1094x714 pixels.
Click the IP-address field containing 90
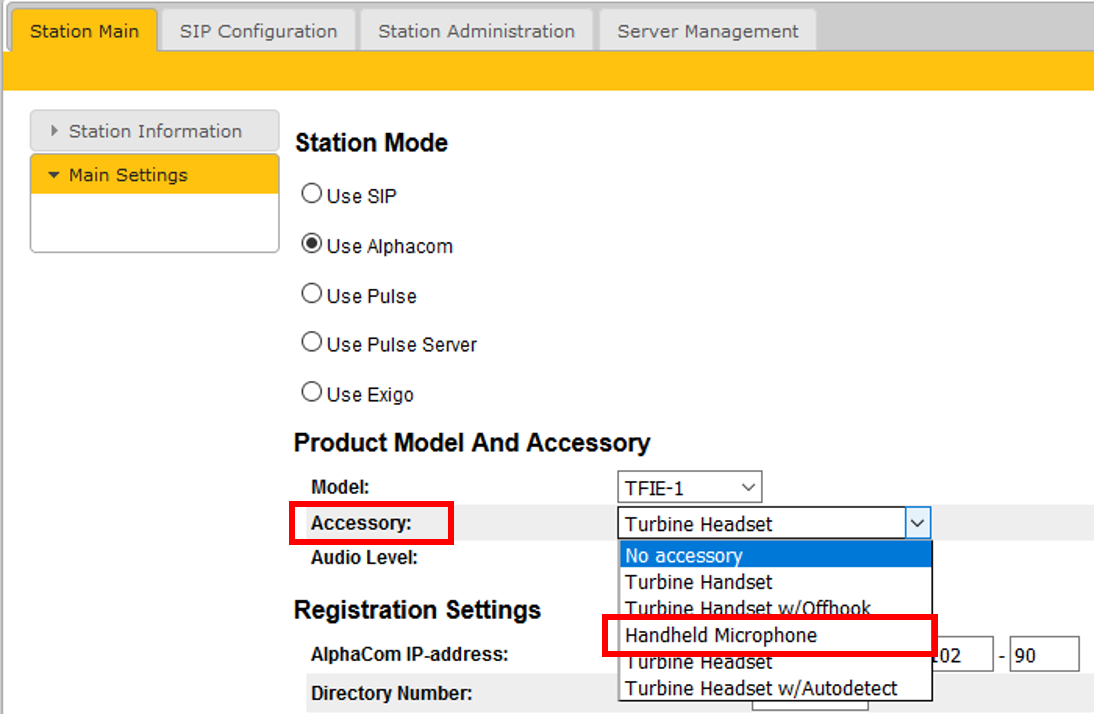pos(1043,655)
